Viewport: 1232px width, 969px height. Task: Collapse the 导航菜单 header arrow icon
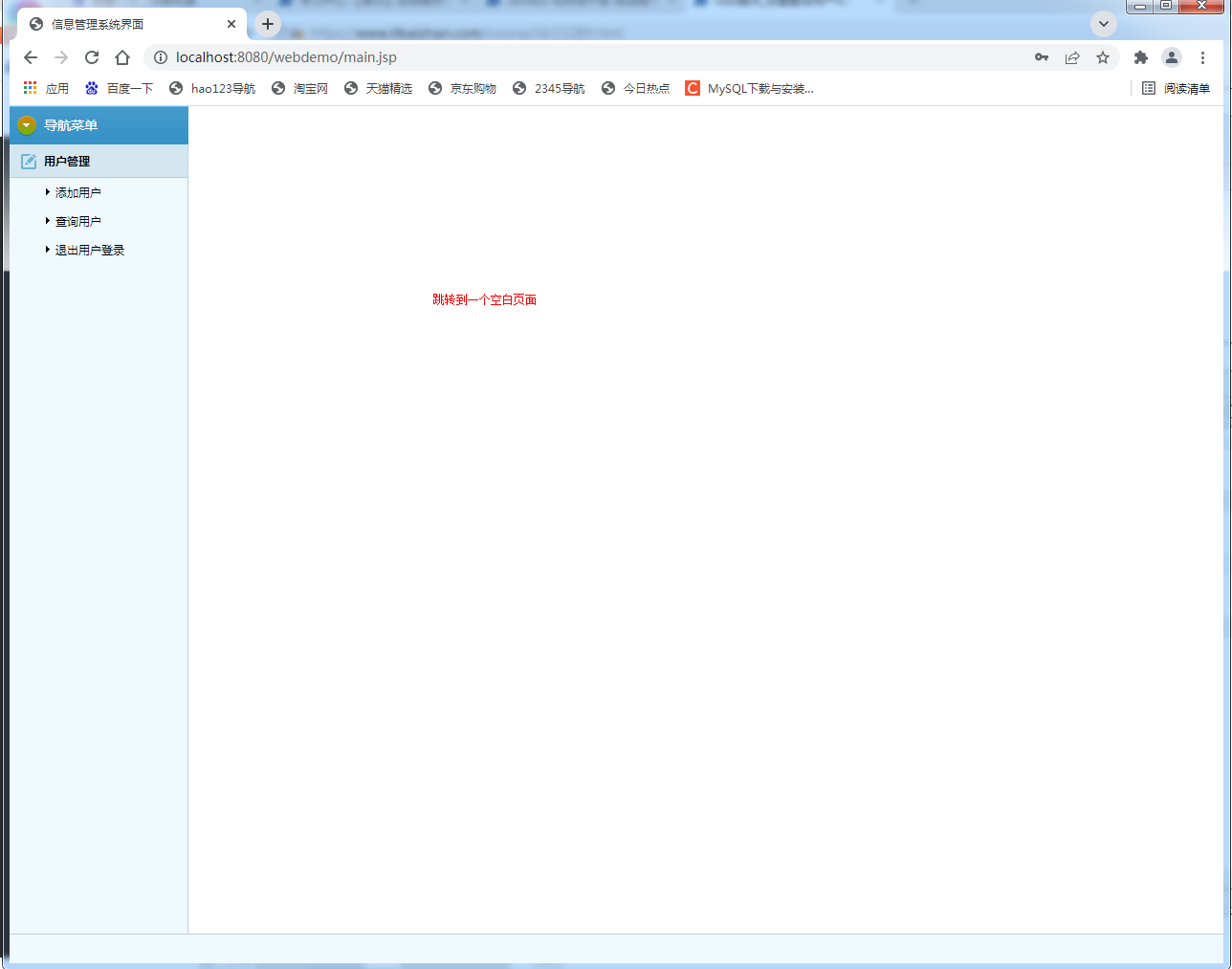coord(27,125)
